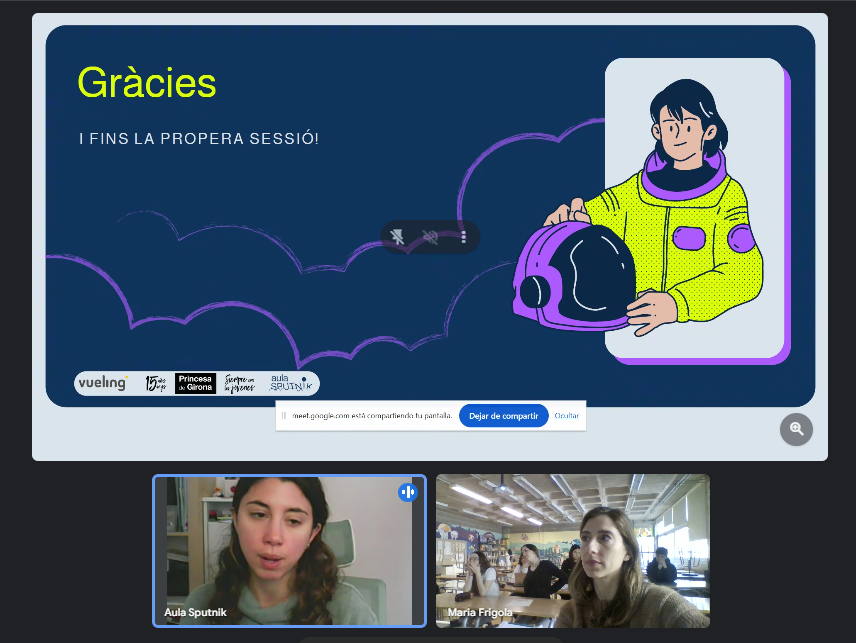Click the I FINS LA PROPERA SESSIÓ text
Image resolution: width=856 pixels, height=643 pixels.
click(x=199, y=138)
